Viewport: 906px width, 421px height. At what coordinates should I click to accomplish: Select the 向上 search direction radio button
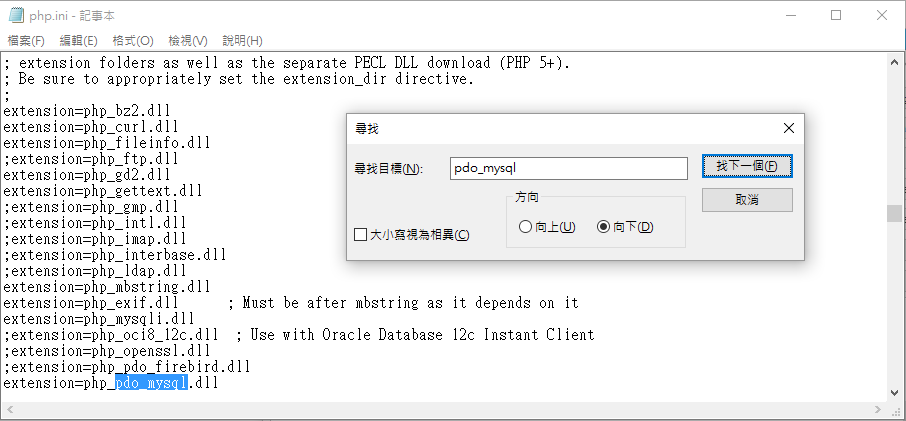525,227
